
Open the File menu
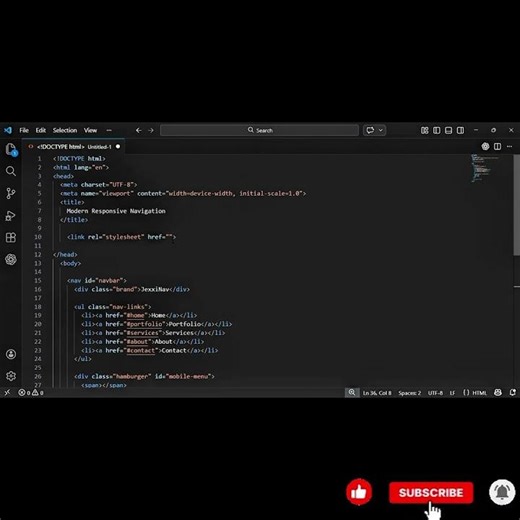(24, 130)
